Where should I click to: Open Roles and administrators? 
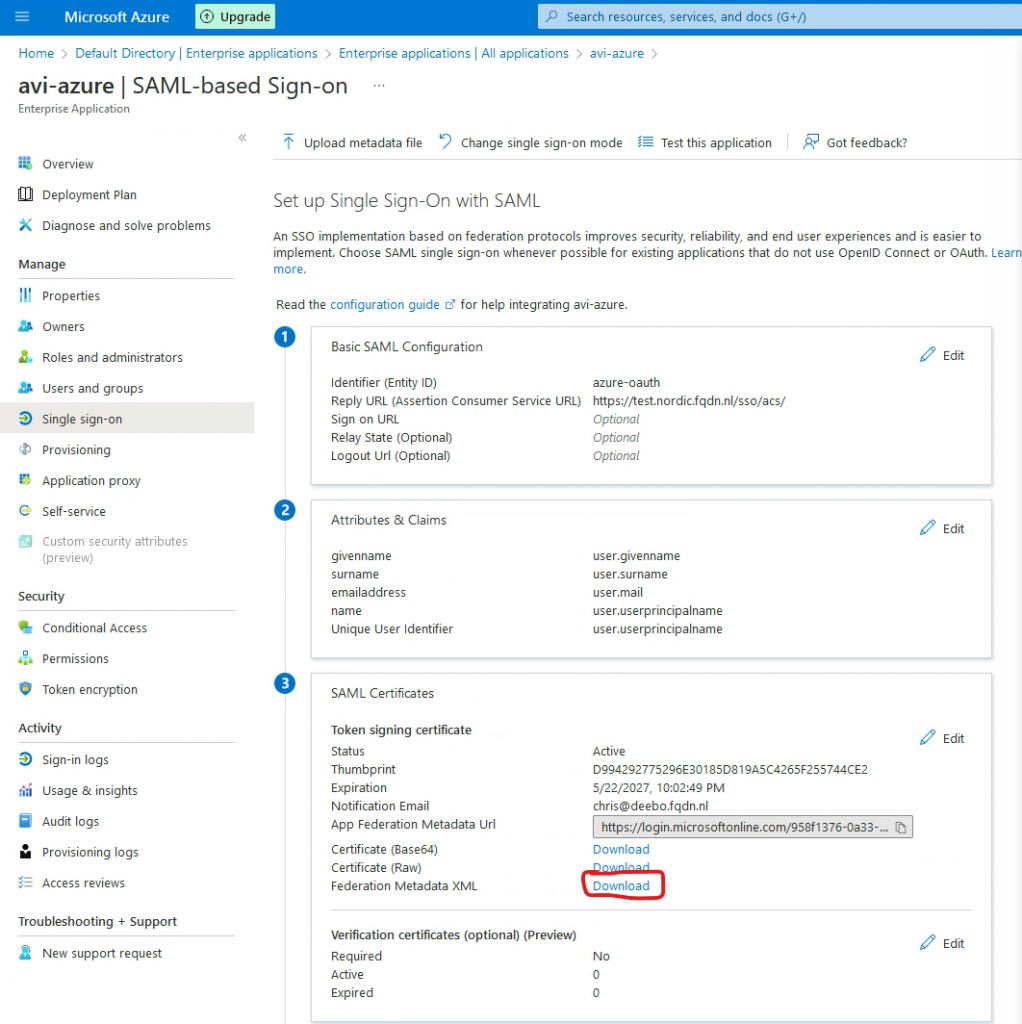pyautogui.click(x=112, y=357)
